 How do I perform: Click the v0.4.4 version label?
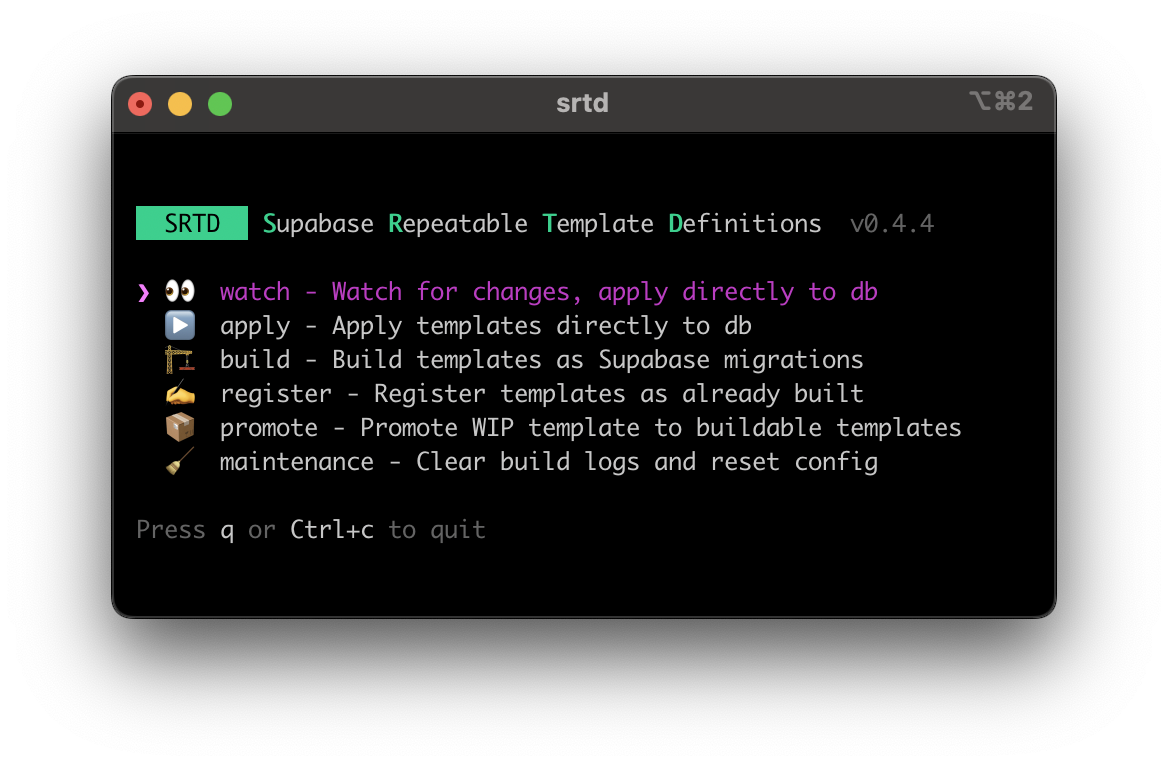coord(892,224)
